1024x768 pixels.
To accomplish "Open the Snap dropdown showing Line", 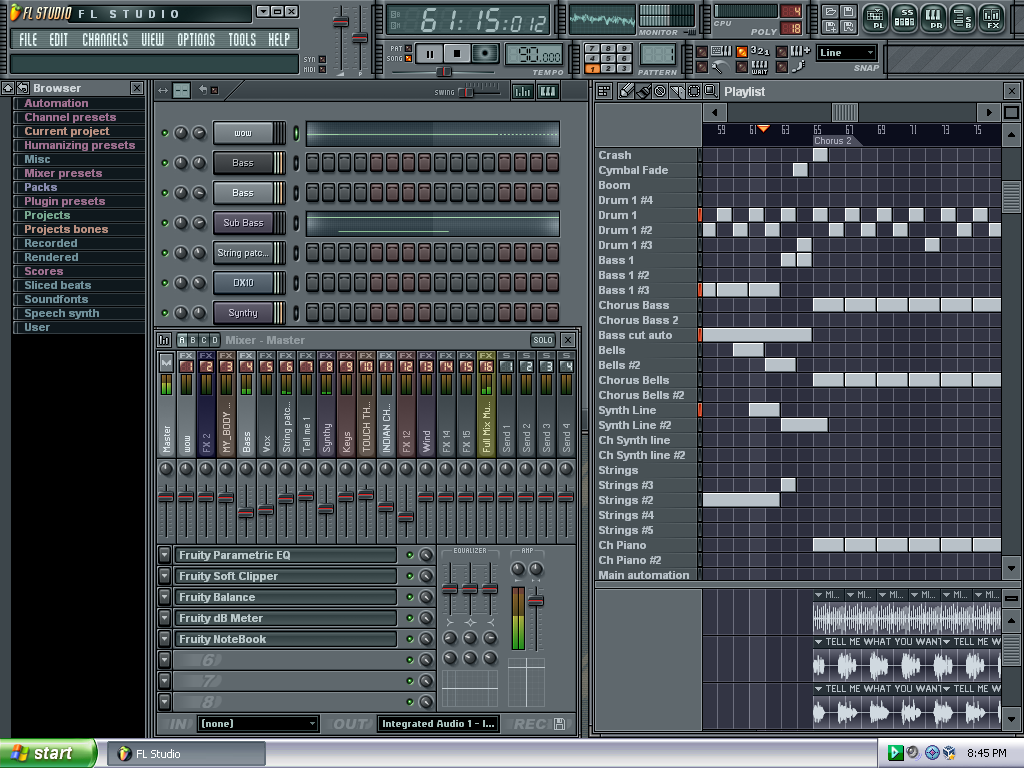I will click(846, 53).
